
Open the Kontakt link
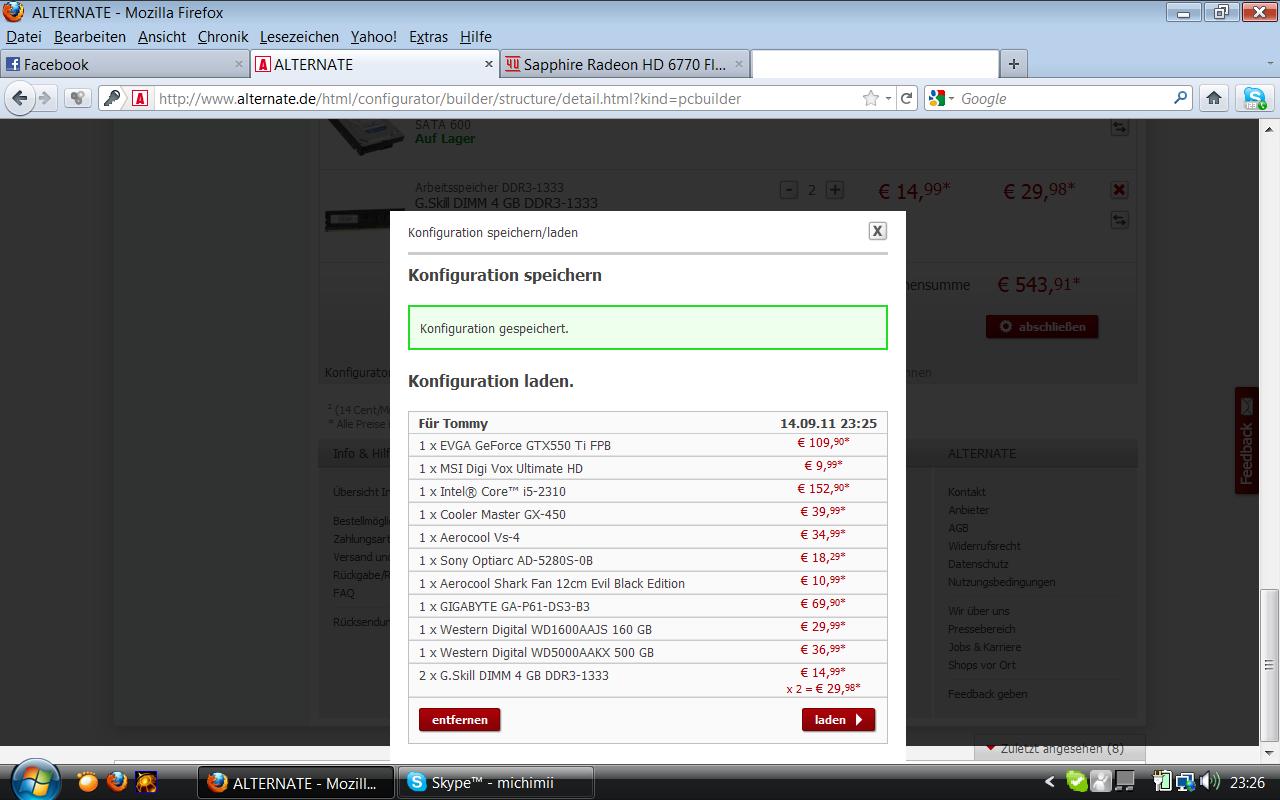coord(967,492)
